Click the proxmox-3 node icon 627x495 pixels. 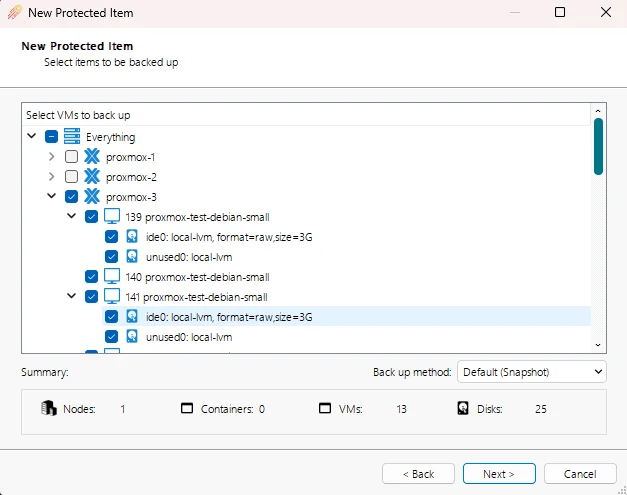point(92,196)
